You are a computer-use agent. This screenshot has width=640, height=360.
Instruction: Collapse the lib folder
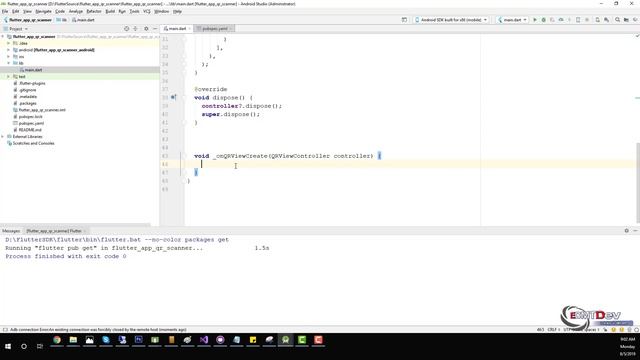click(9, 63)
